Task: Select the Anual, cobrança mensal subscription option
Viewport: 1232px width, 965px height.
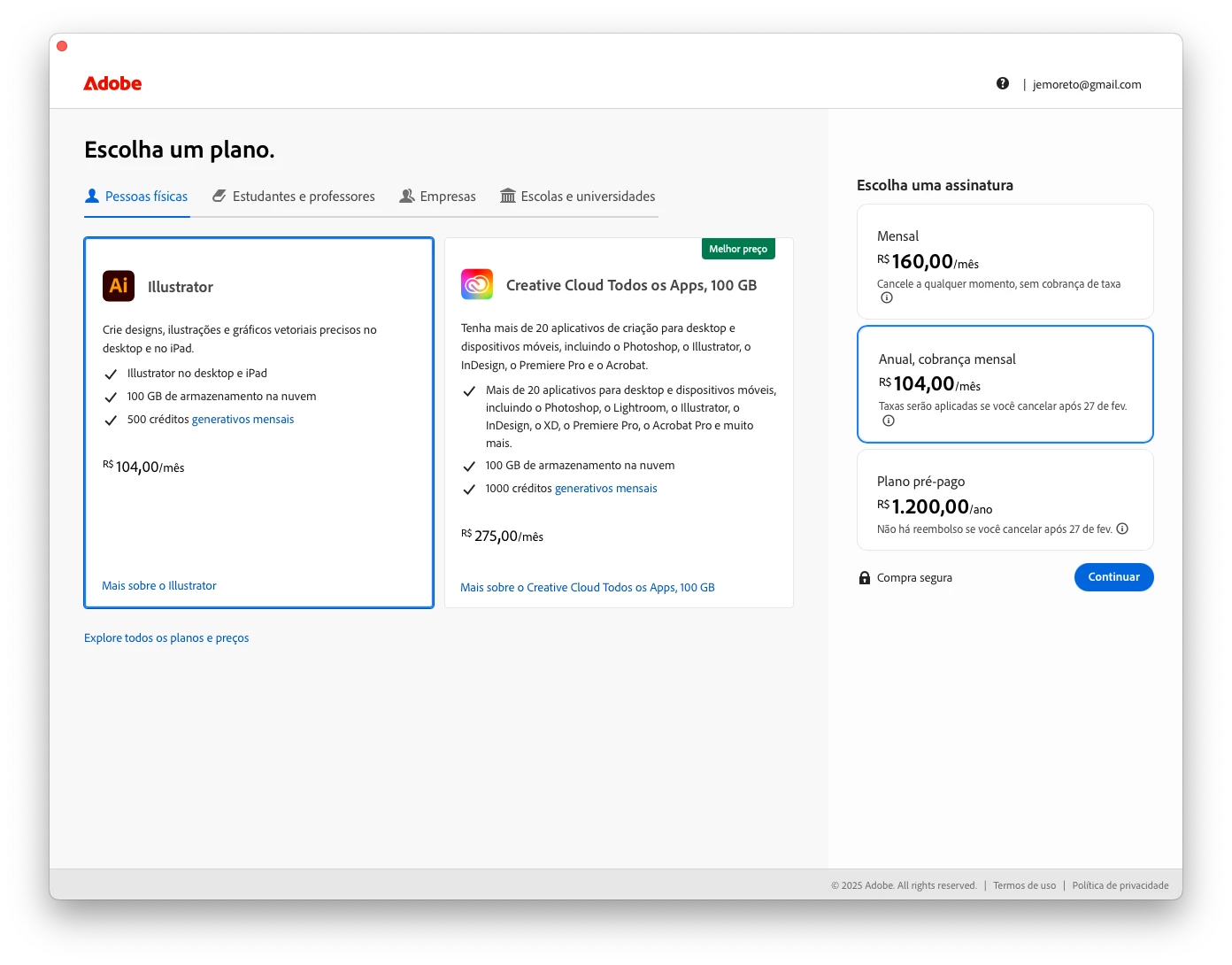Action: point(1005,384)
